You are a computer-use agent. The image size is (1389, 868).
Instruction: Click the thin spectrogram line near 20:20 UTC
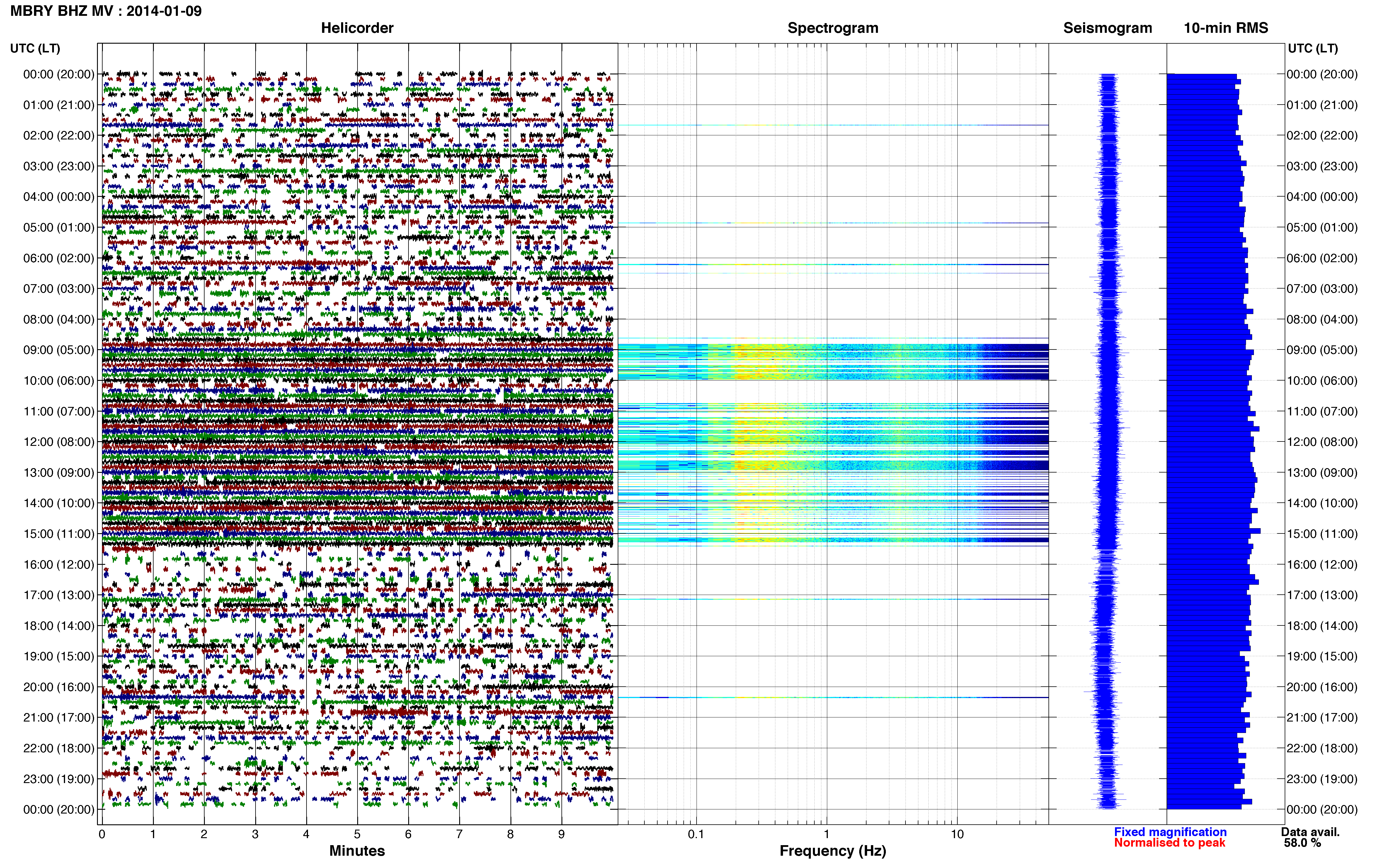[833, 698]
